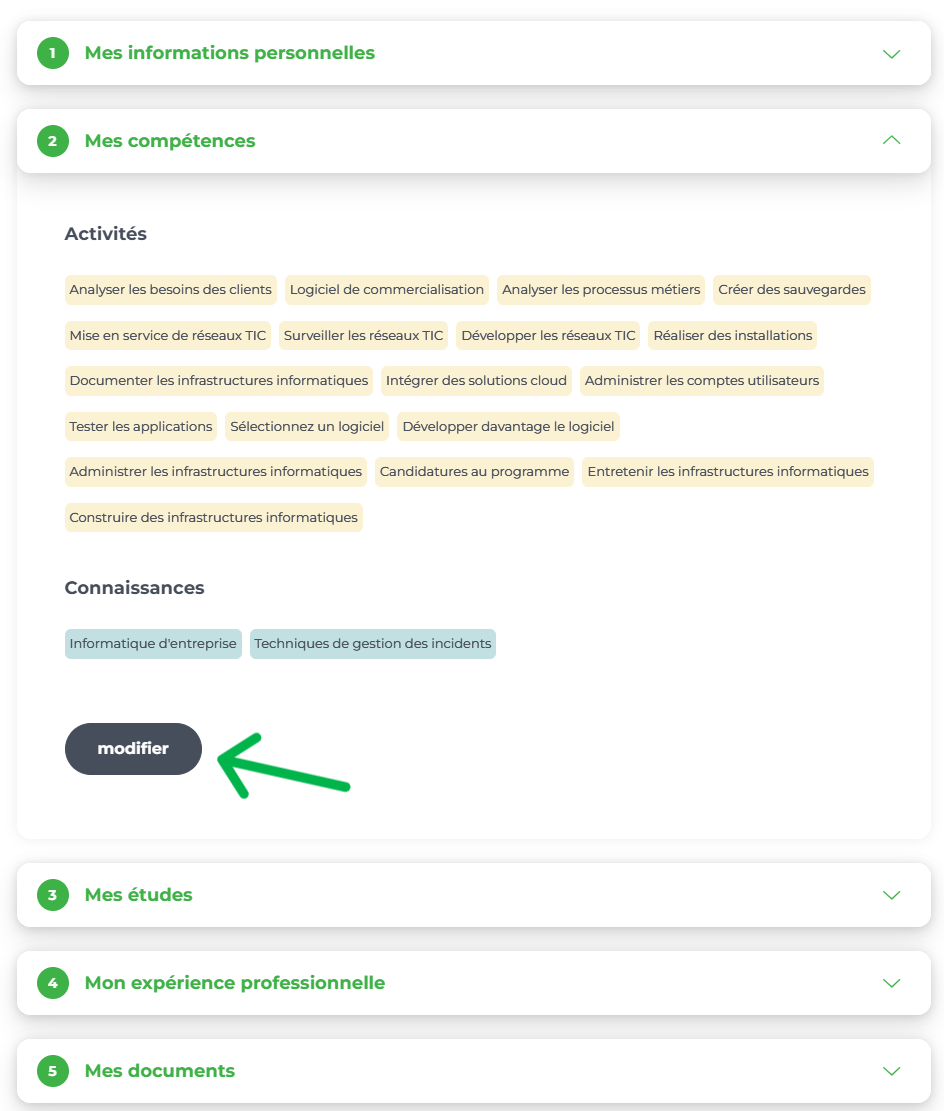Image resolution: width=944 pixels, height=1111 pixels.
Task: Select the Tester les applications tag
Action: (x=141, y=427)
